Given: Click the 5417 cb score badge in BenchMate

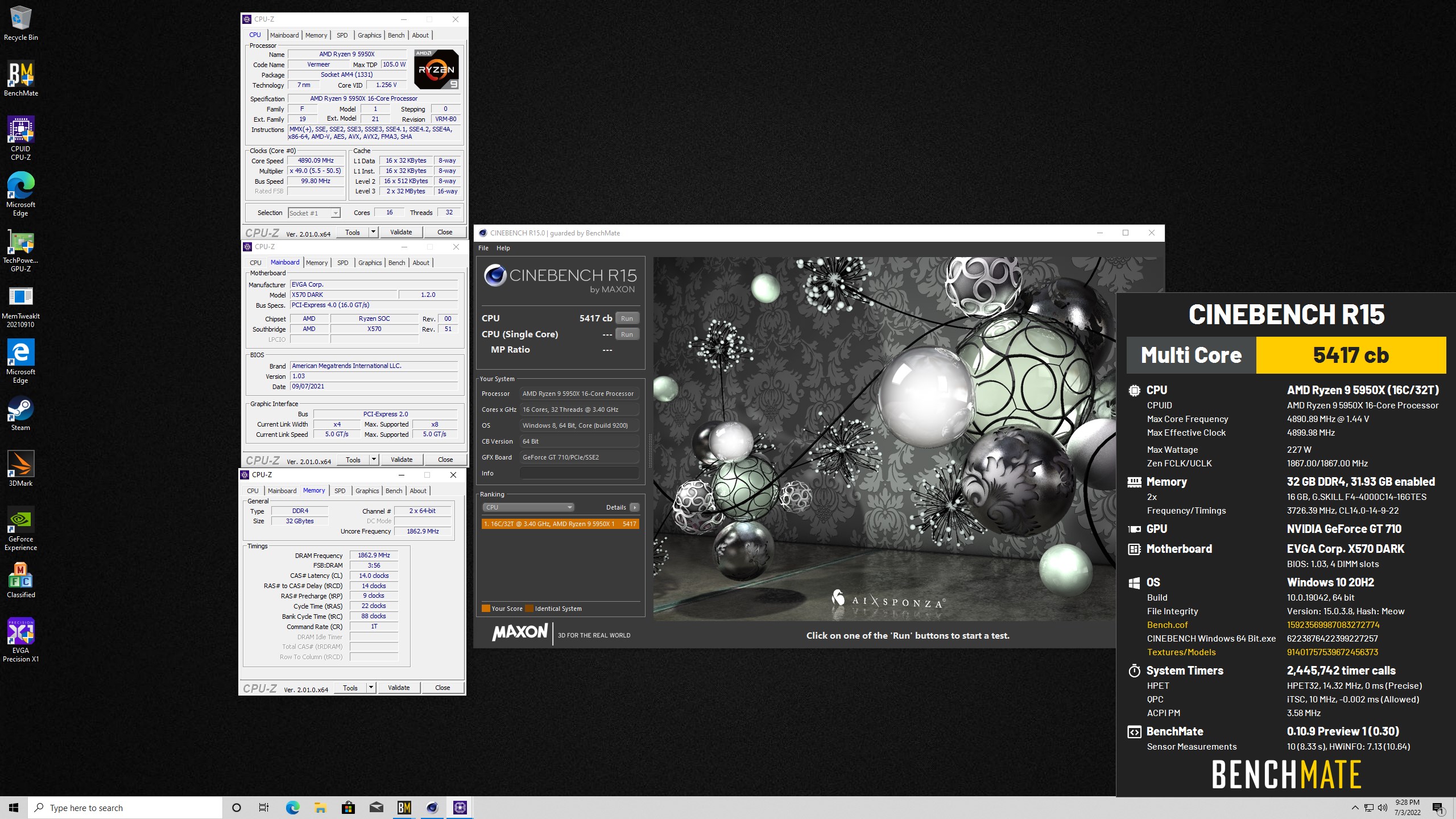Looking at the screenshot, I should tap(1351, 355).
